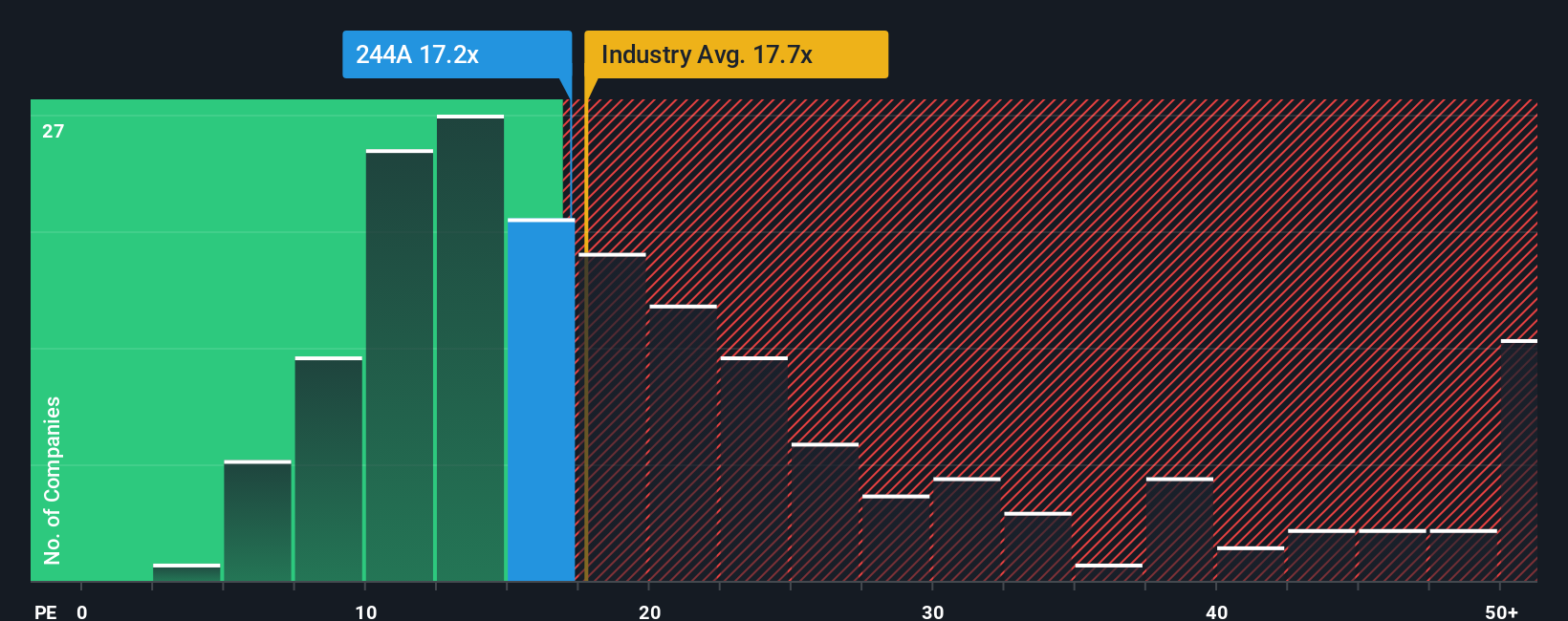
Task: Click the PE axis label
Action: pos(45,611)
